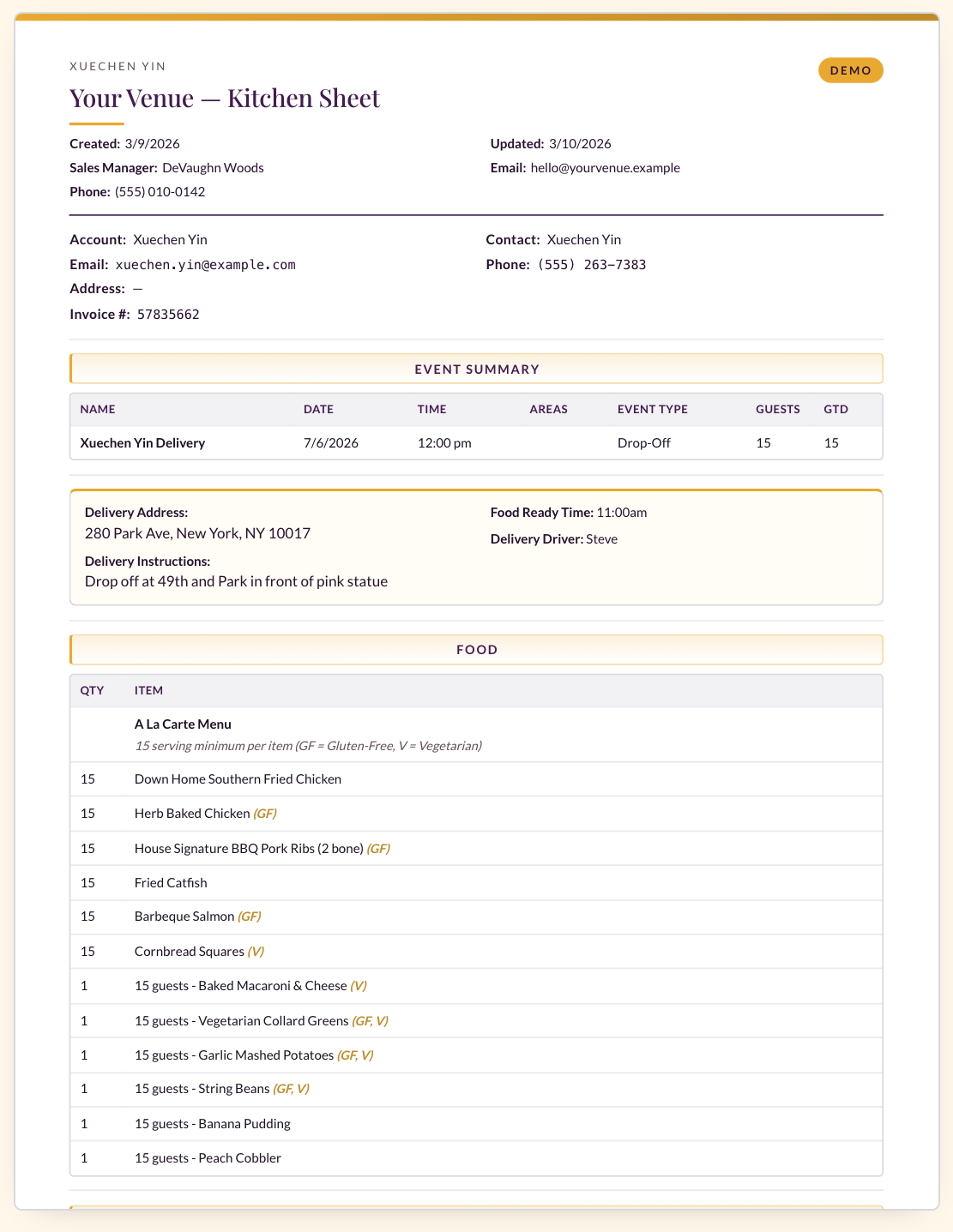Image resolution: width=953 pixels, height=1232 pixels.
Task: Click the xuechen.yin@example.com email
Action: coord(206,265)
